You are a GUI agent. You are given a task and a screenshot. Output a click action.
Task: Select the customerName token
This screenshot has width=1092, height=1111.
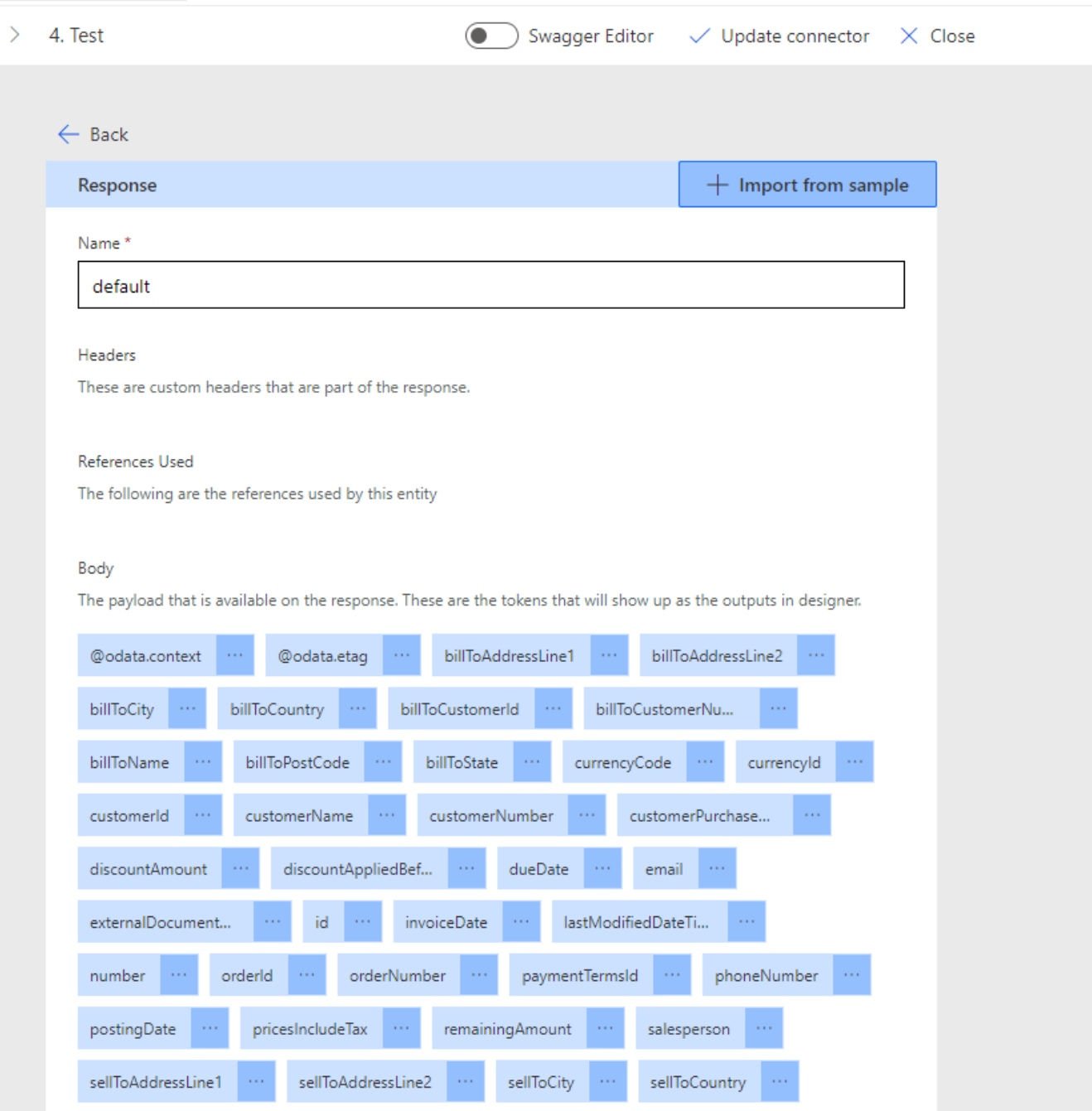click(299, 816)
